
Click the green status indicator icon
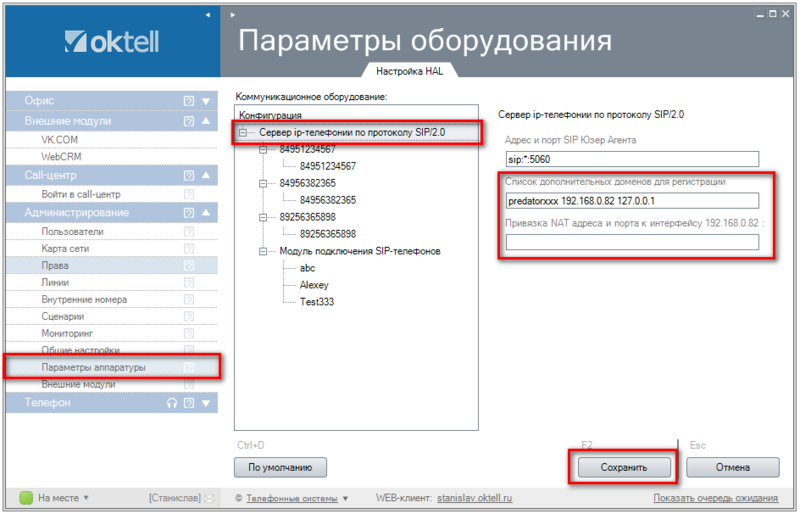tap(26, 497)
